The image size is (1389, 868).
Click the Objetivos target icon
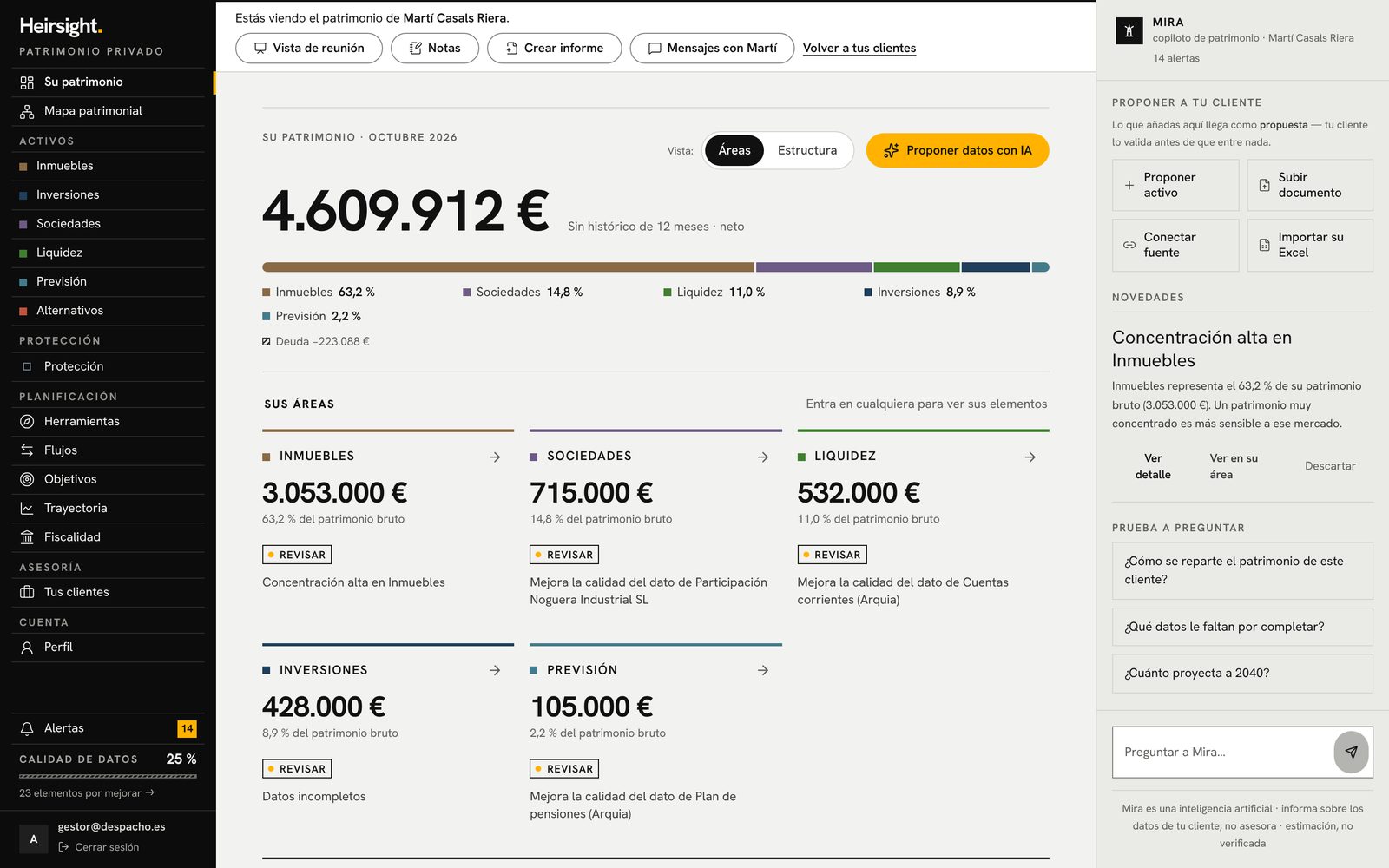pos(27,479)
